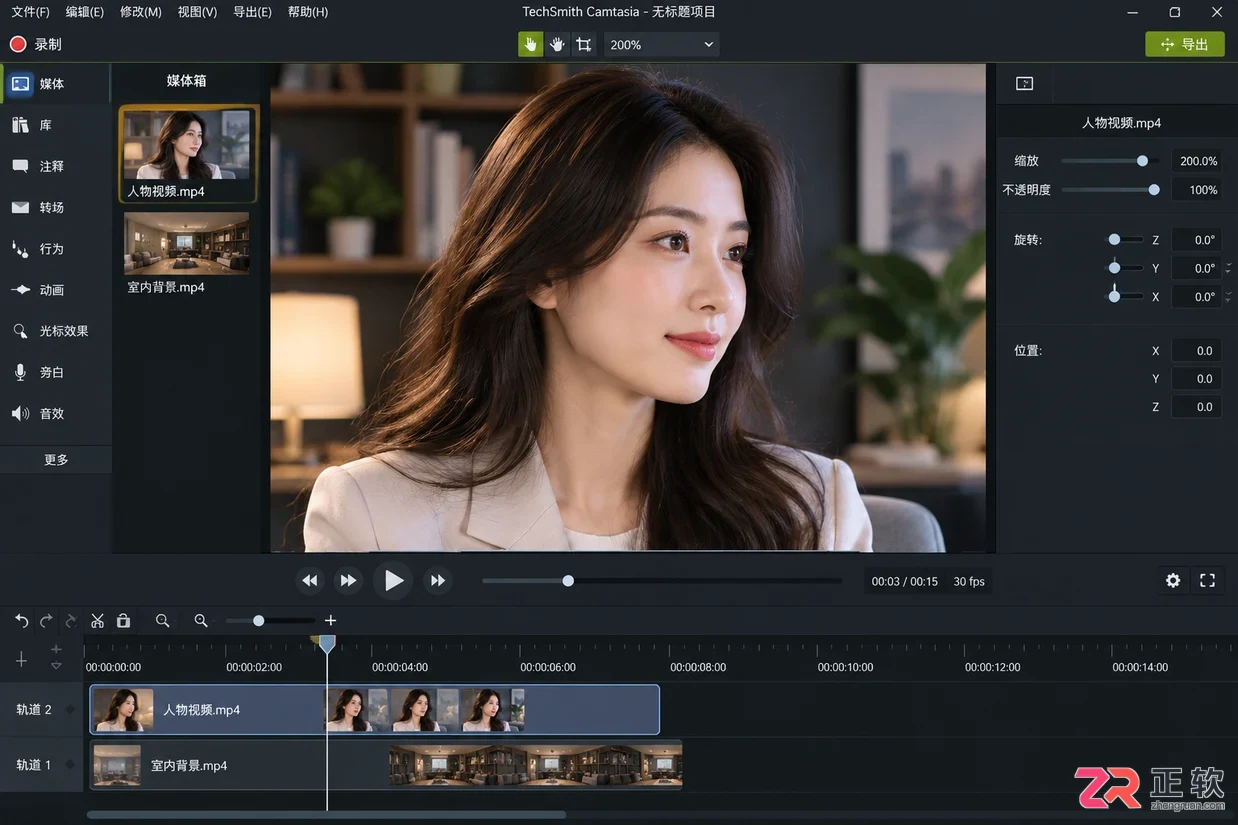Click the 缩放 slider handle
1238x825 pixels.
[x=1142, y=161]
